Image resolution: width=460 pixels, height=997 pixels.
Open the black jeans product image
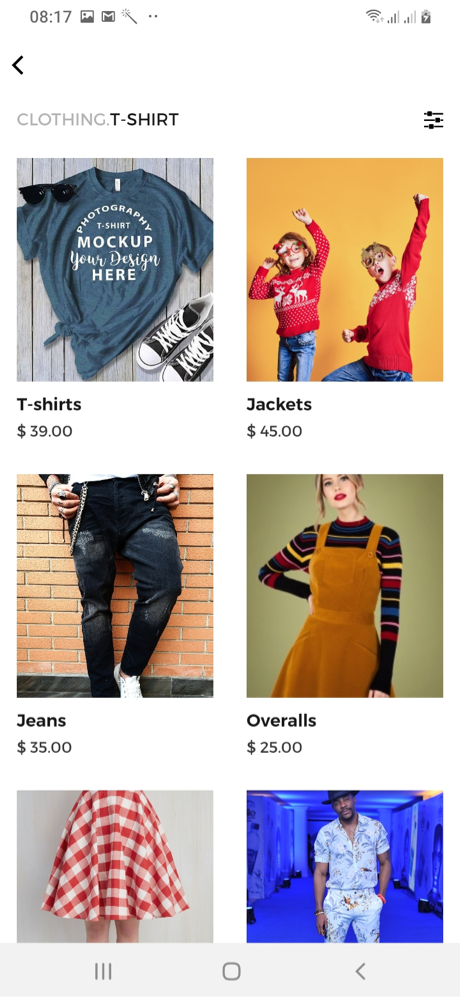point(115,586)
